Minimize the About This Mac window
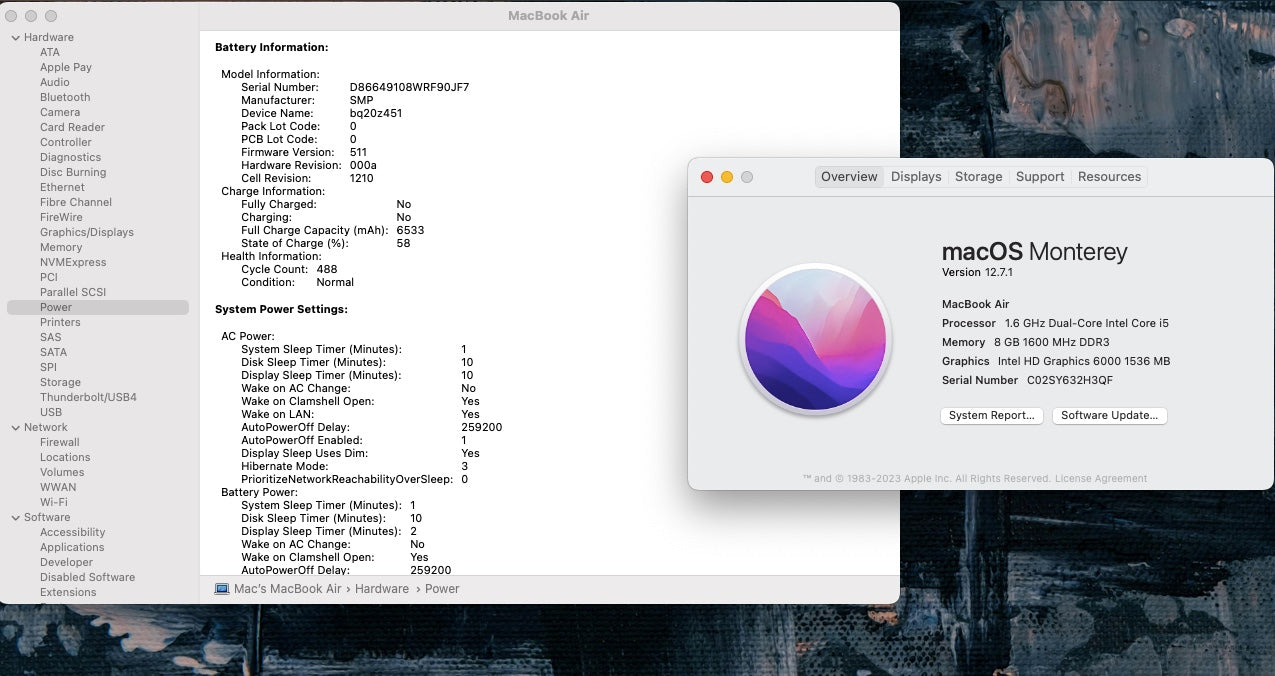 727,177
